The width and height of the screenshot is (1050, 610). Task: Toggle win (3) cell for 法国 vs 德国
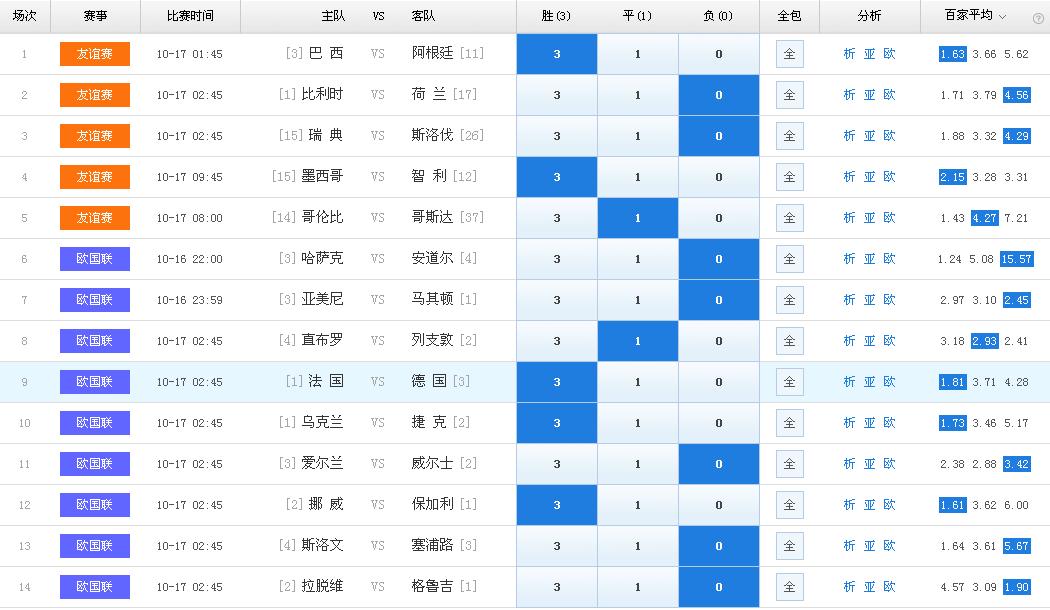(x=557, y=382)
